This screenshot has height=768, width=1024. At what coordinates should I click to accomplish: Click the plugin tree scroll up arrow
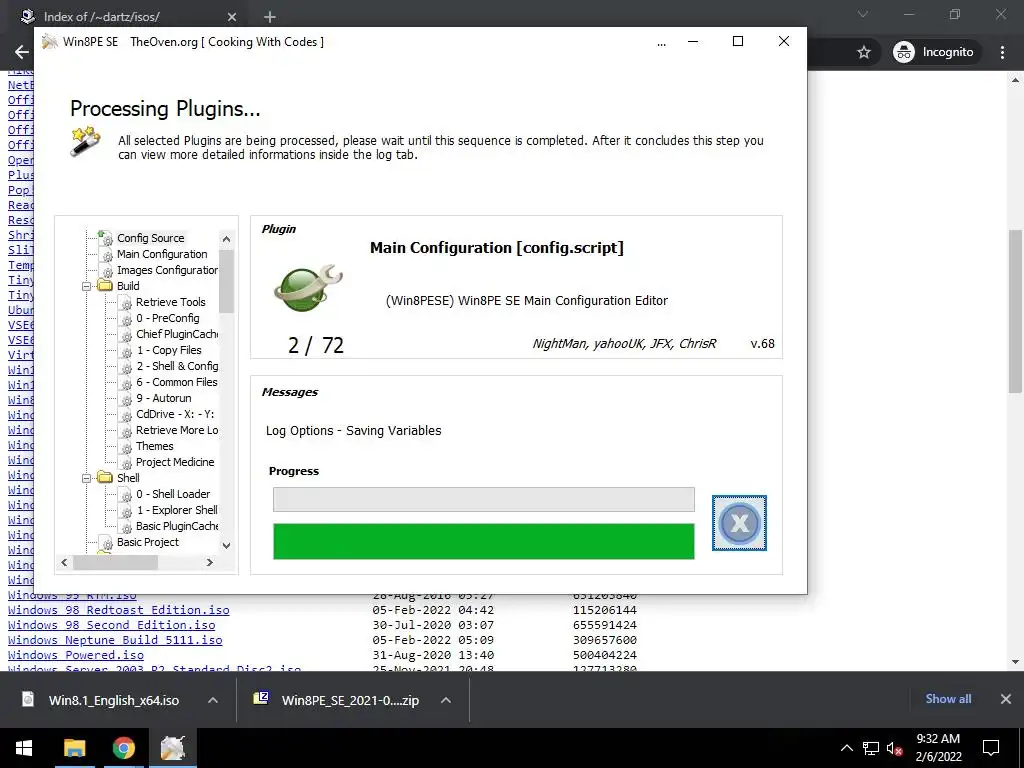[227, 239]
